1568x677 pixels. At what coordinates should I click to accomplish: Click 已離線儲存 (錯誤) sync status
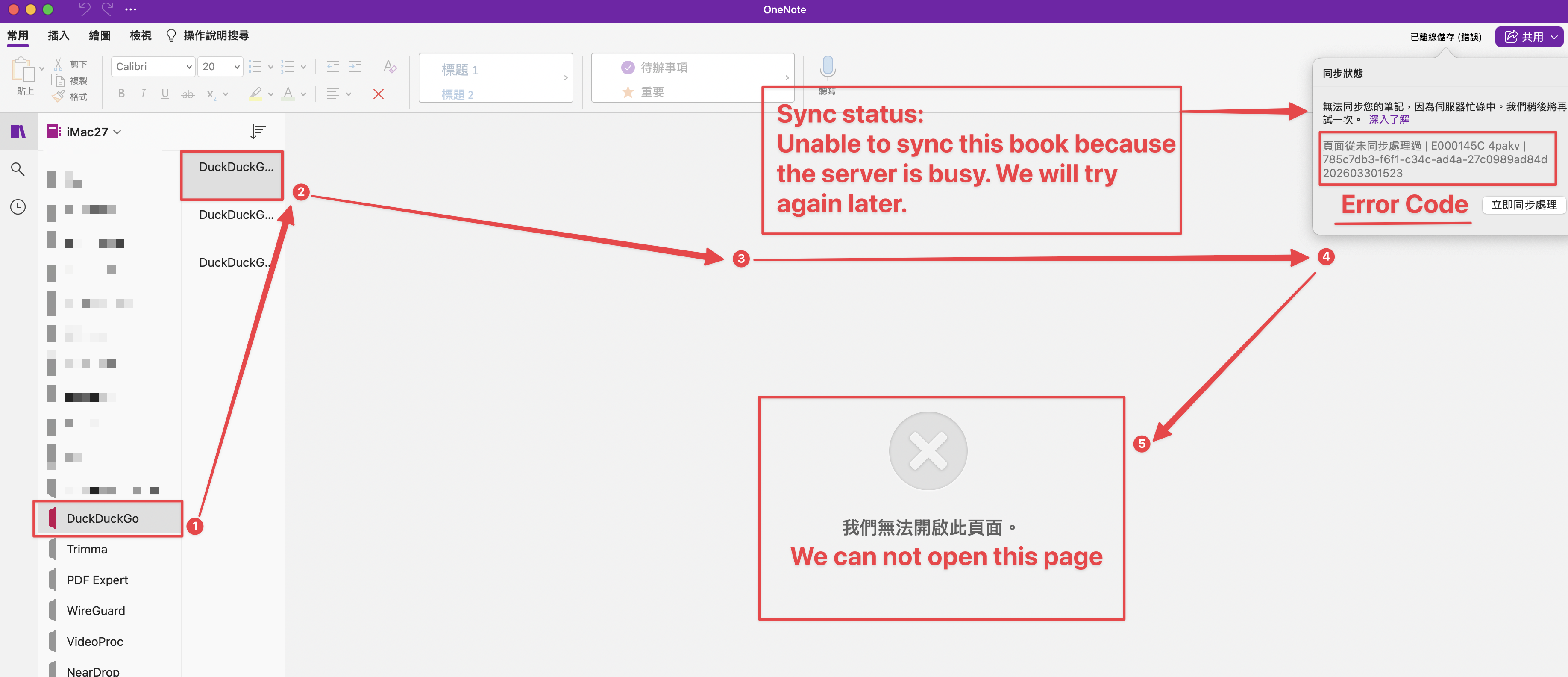point(1446,36)
